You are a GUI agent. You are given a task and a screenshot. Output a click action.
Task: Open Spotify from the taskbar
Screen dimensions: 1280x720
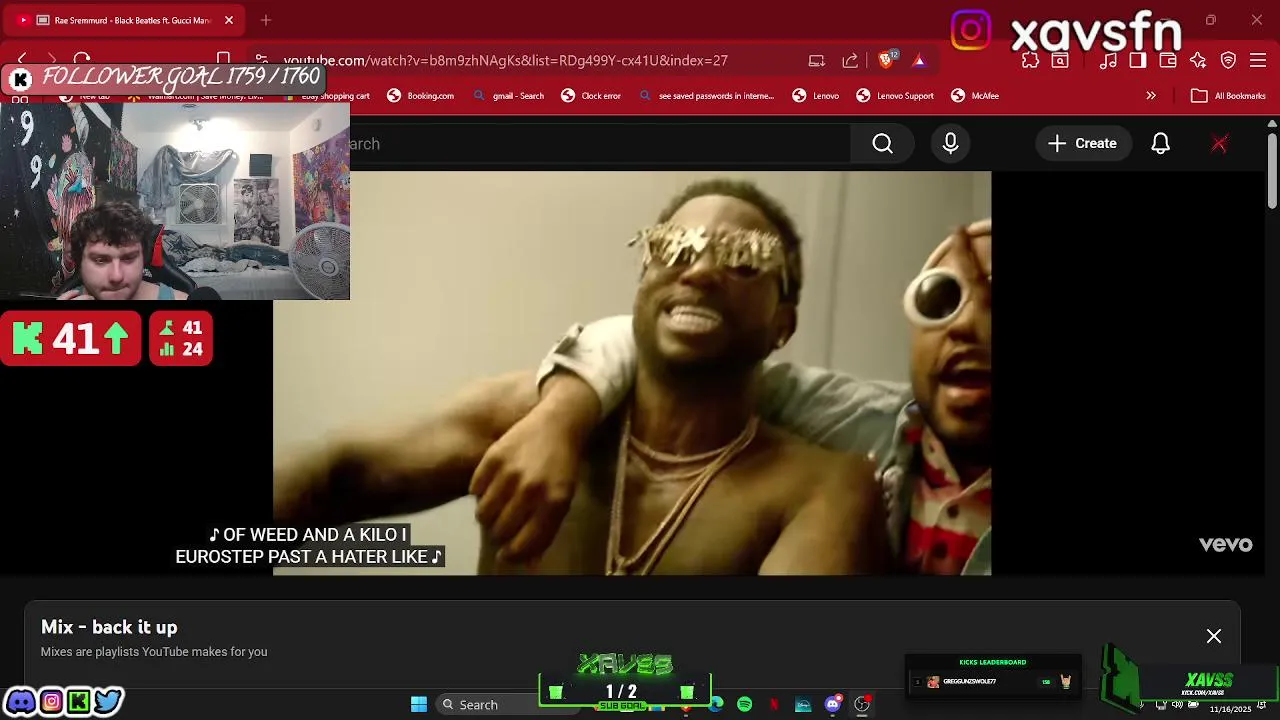coord(745,705)
